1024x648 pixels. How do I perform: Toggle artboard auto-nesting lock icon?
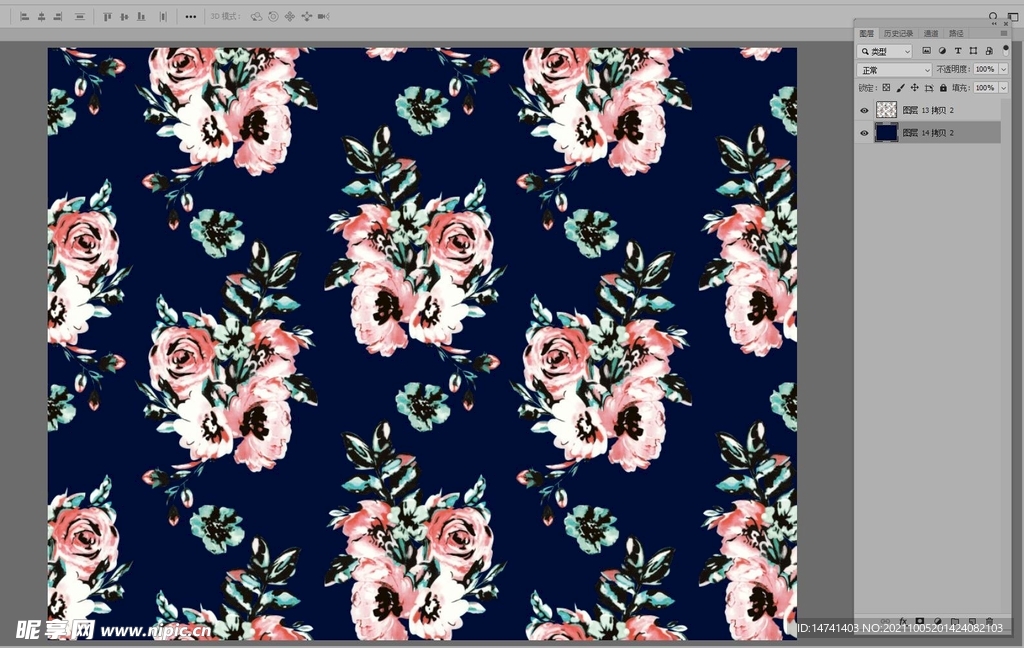[929, 88]
